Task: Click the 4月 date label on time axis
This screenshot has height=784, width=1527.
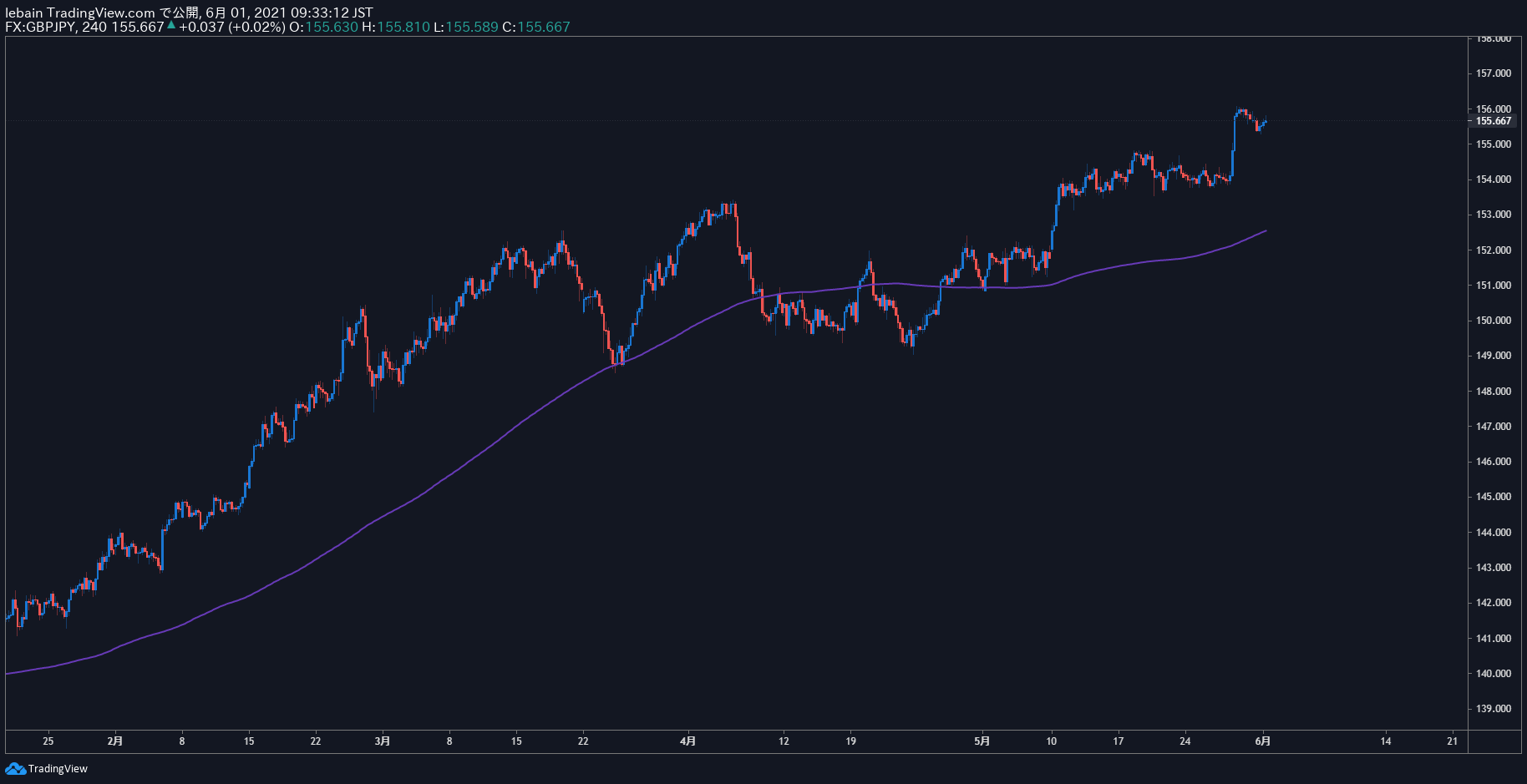Action: (x=687, y=741)
